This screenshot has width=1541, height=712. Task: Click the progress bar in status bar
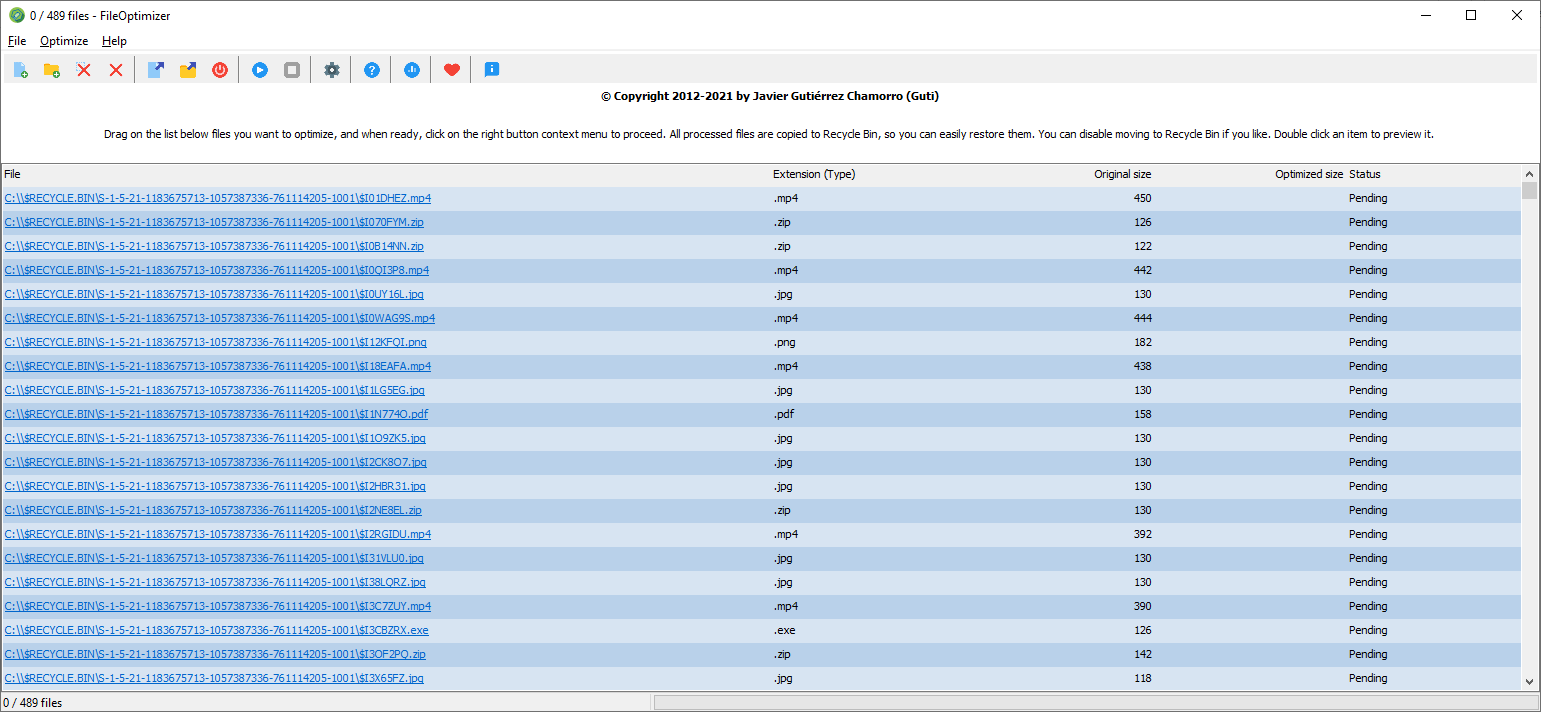[1095, 703]
